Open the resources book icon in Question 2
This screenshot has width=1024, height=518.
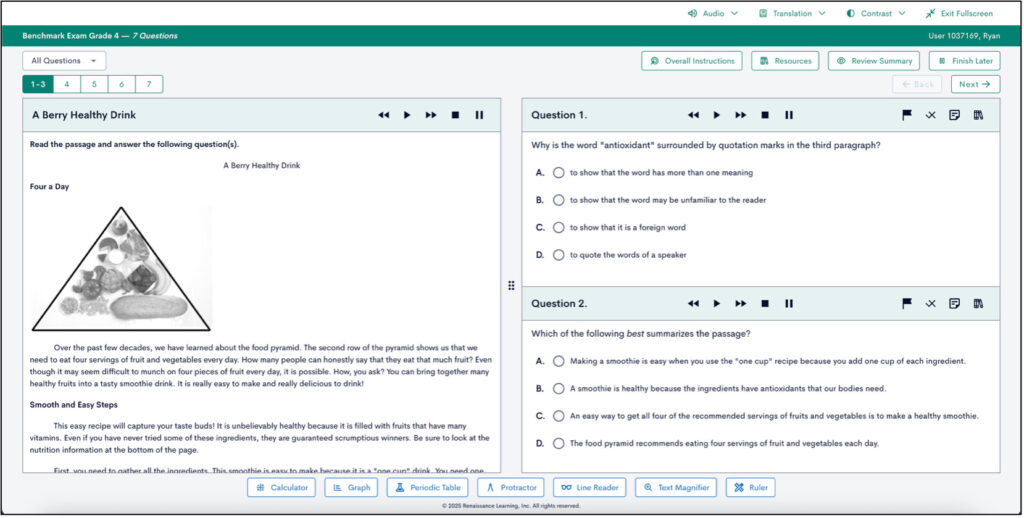coord(978,304)
